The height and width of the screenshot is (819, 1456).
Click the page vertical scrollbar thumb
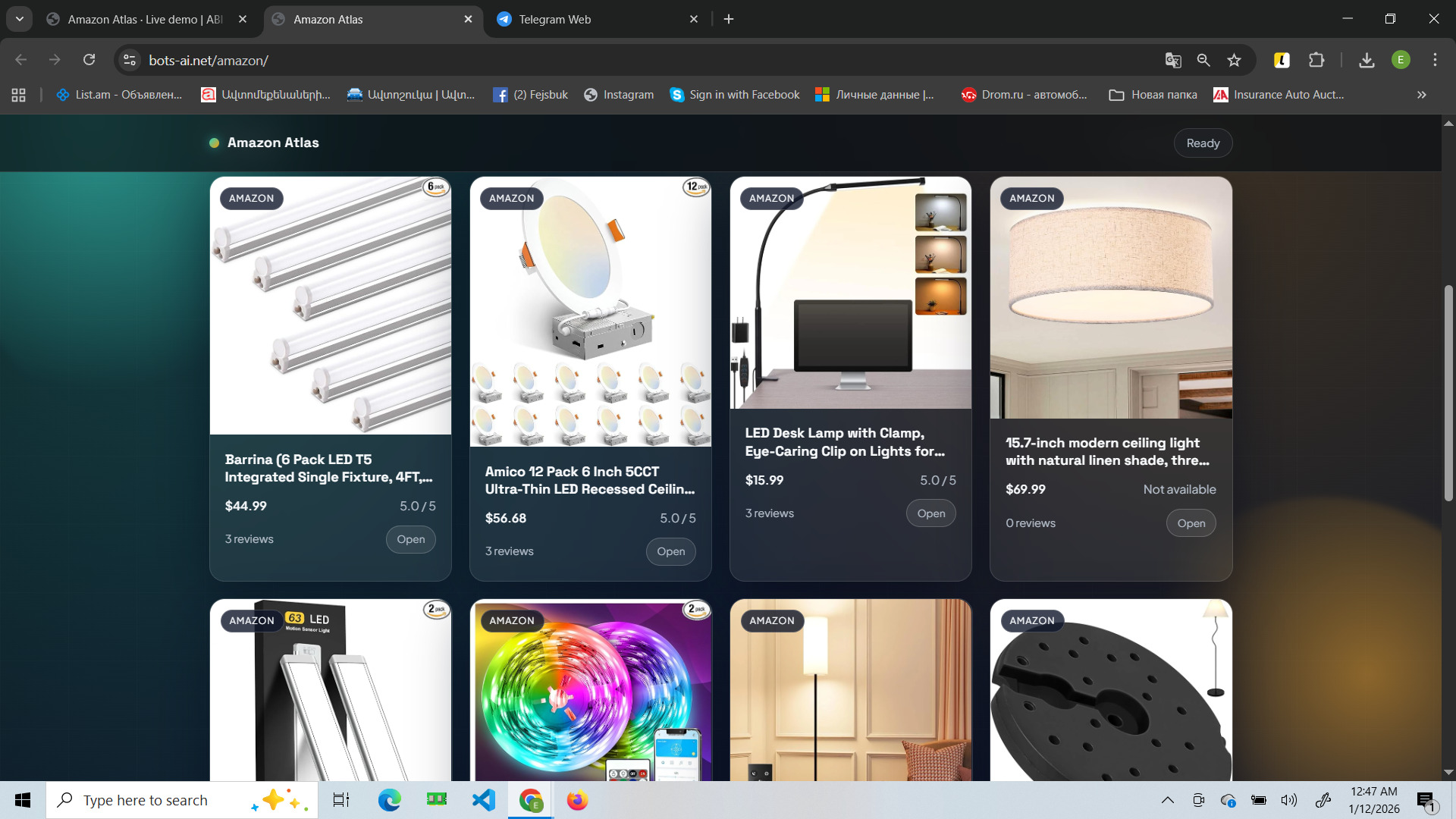1448,394
